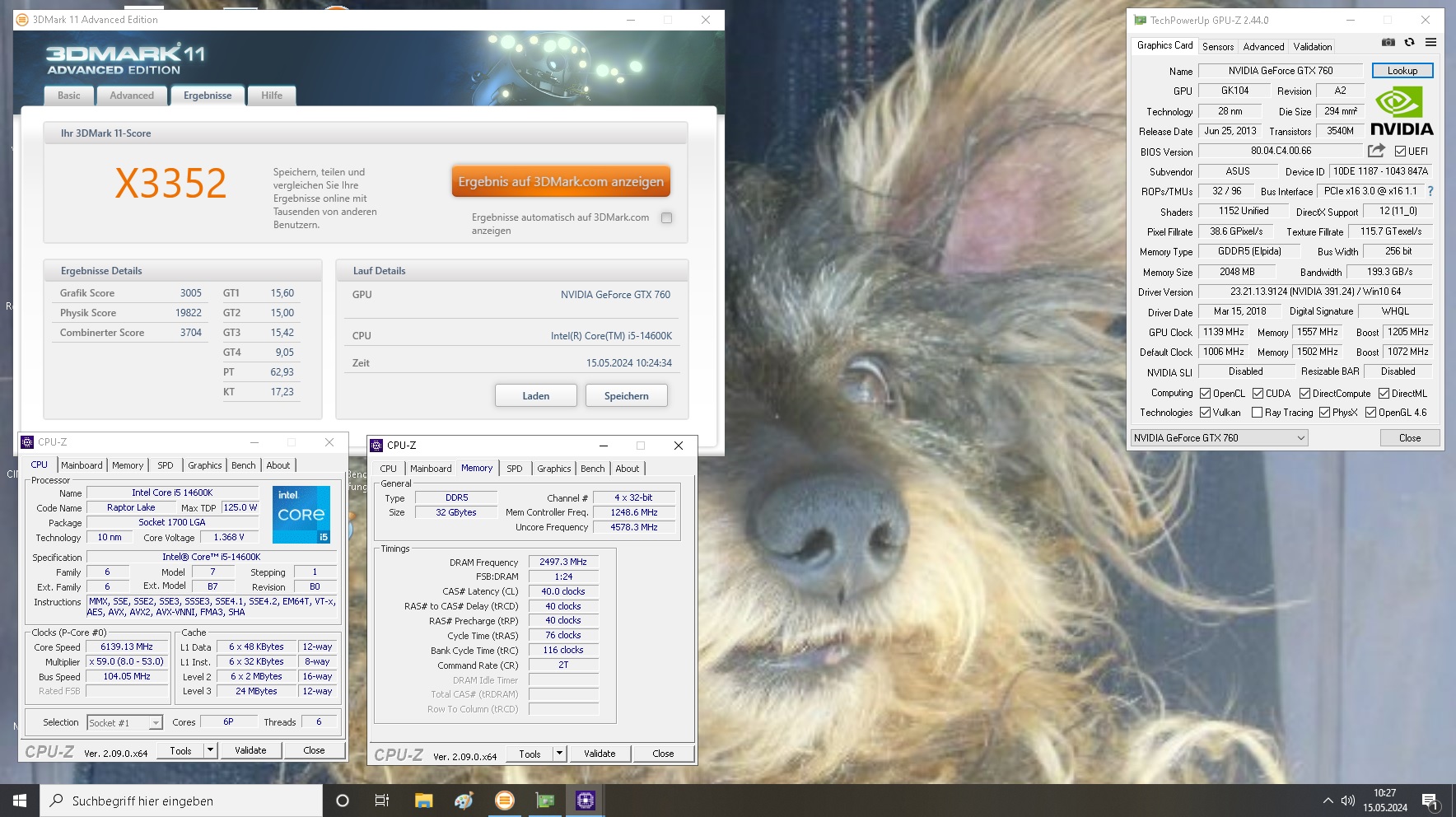Click Validate in the left CPU-Z window

250,750
